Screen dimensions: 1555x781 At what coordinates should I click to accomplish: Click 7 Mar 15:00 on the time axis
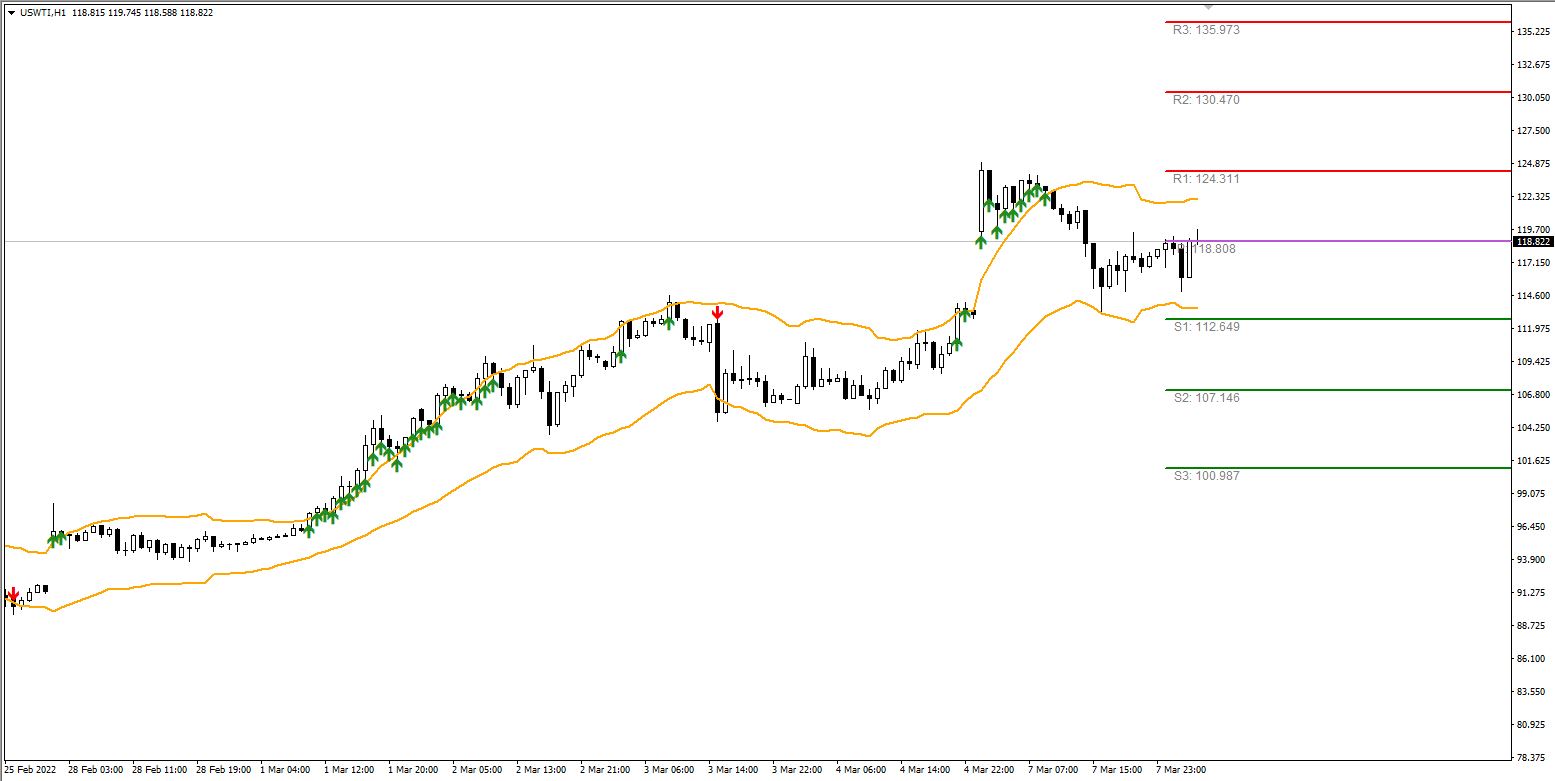point(1117,770)
